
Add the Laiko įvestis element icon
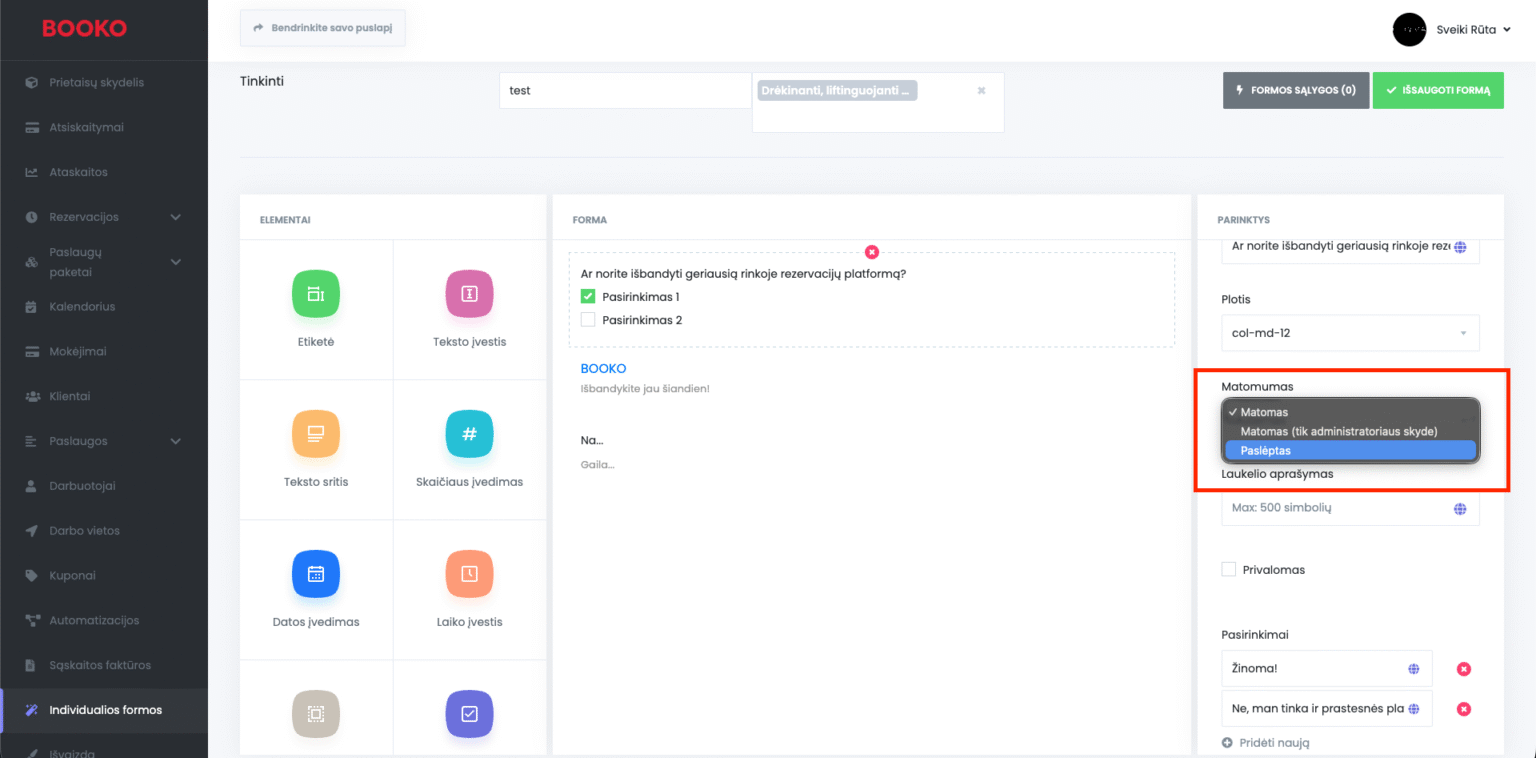[x=469, y=574]
